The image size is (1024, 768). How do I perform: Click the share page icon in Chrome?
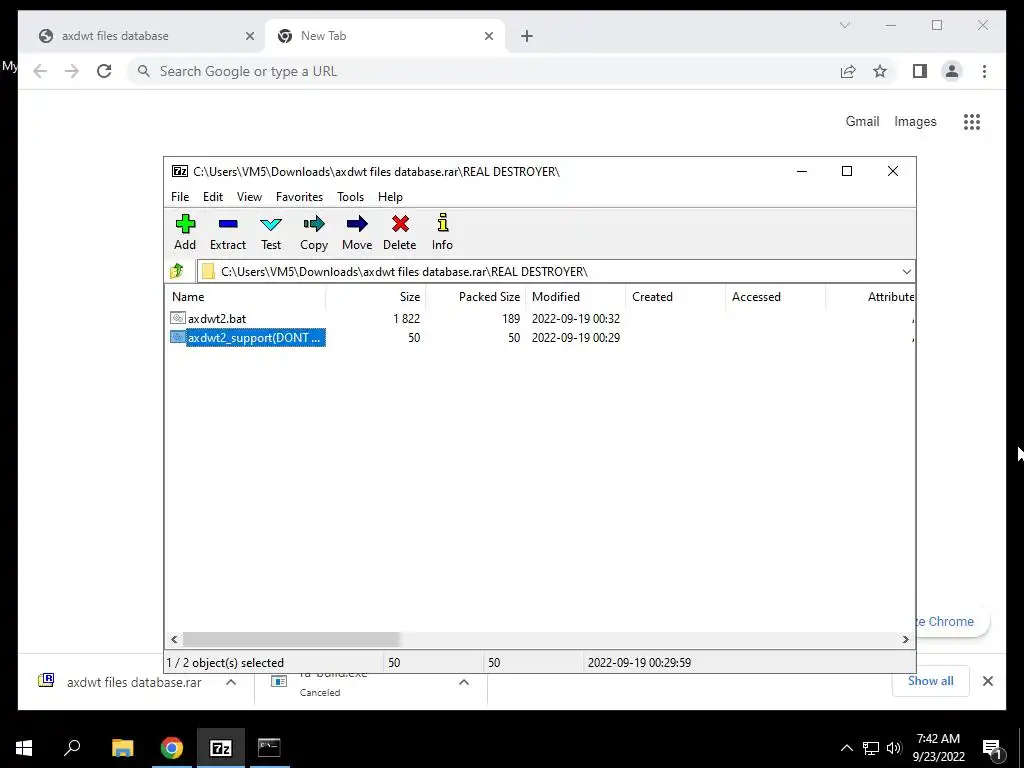[x=848, y=71]
